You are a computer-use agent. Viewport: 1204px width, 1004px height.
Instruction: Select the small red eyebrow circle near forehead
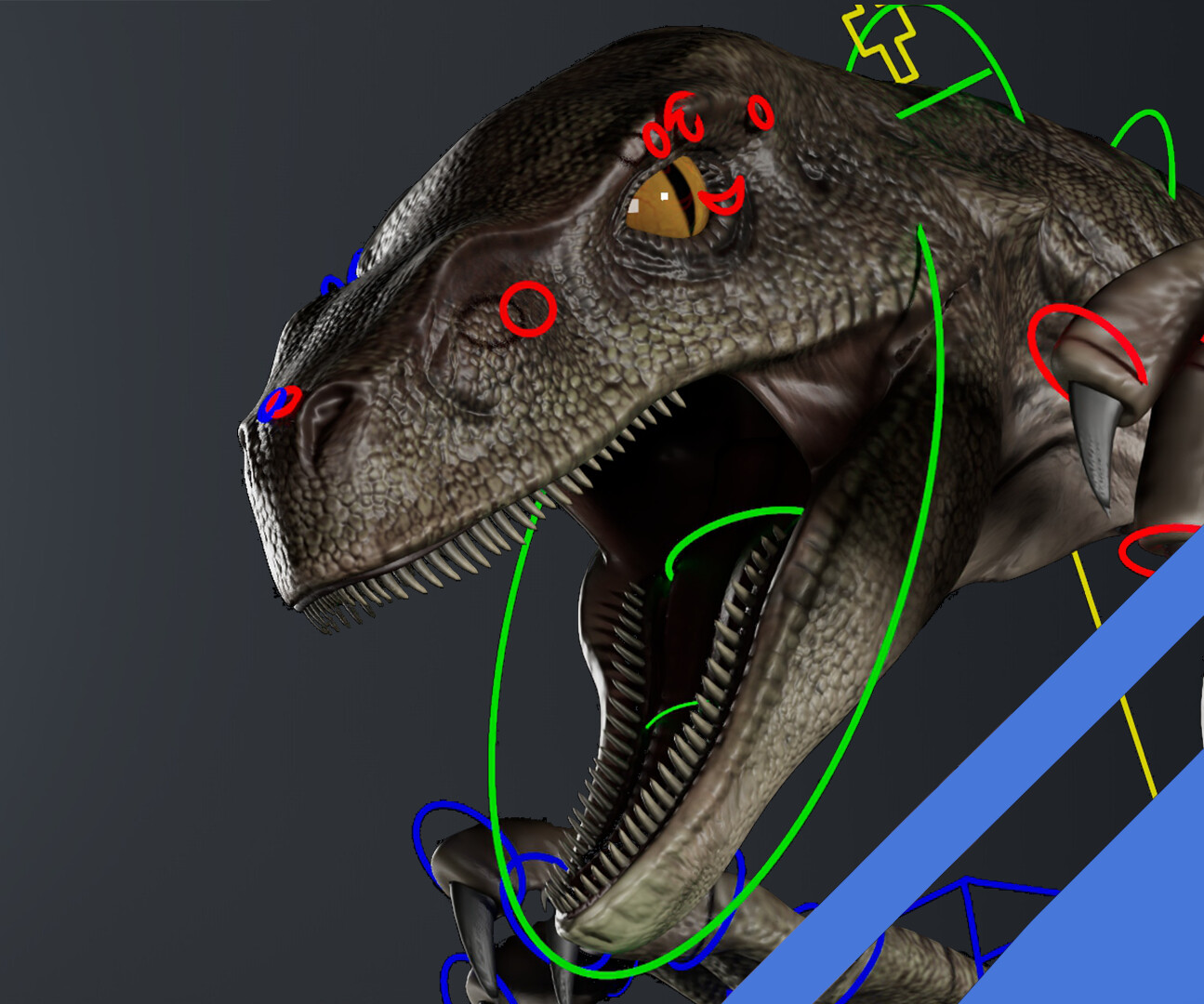(x=761, y=113)
